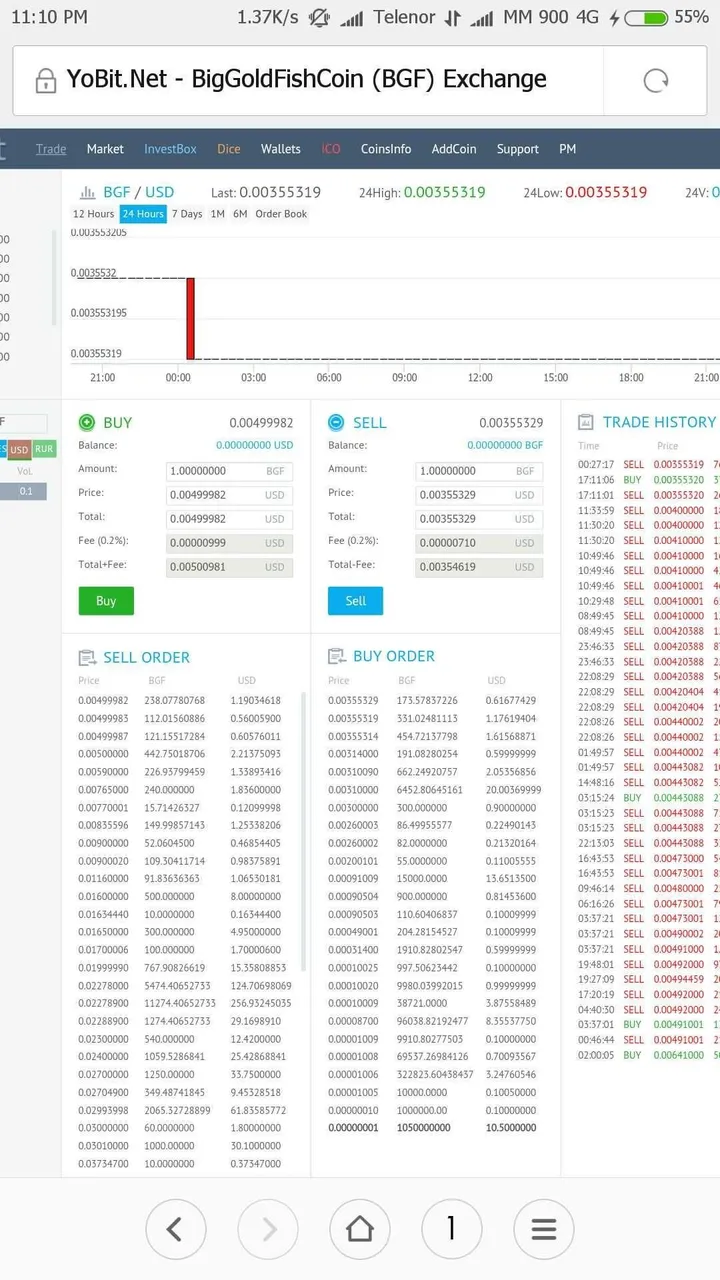Select the USD market tab on the left
720x1280 pixels.
(x=19, y=450)
